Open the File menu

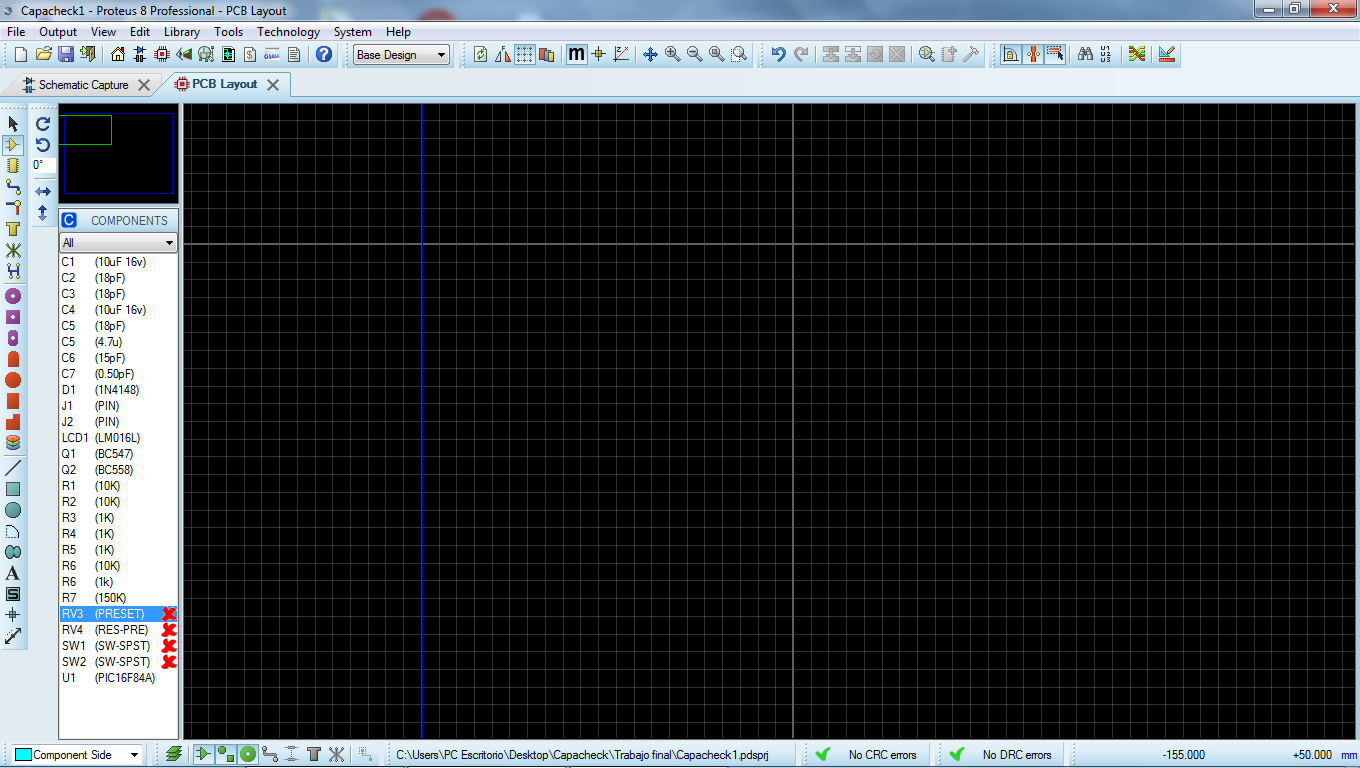(x=16, y=32)
